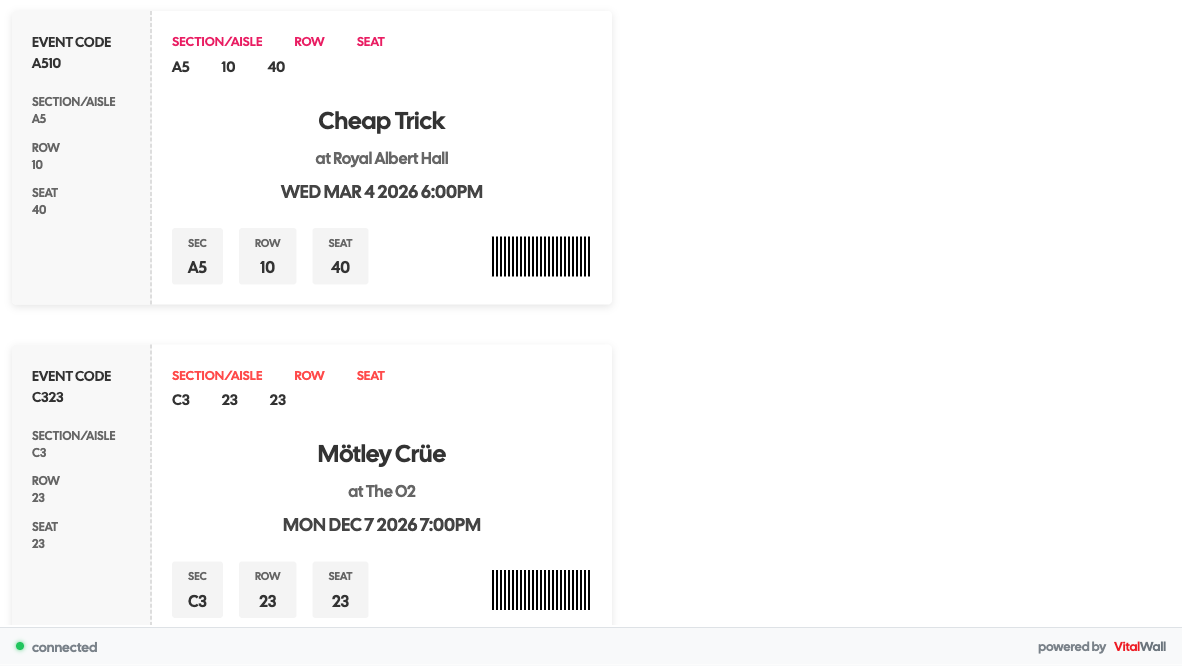Select the SEAT 23 box on Mötley Crüe ticket
This screenshot has height=666, width=1182.
(340, 589)
